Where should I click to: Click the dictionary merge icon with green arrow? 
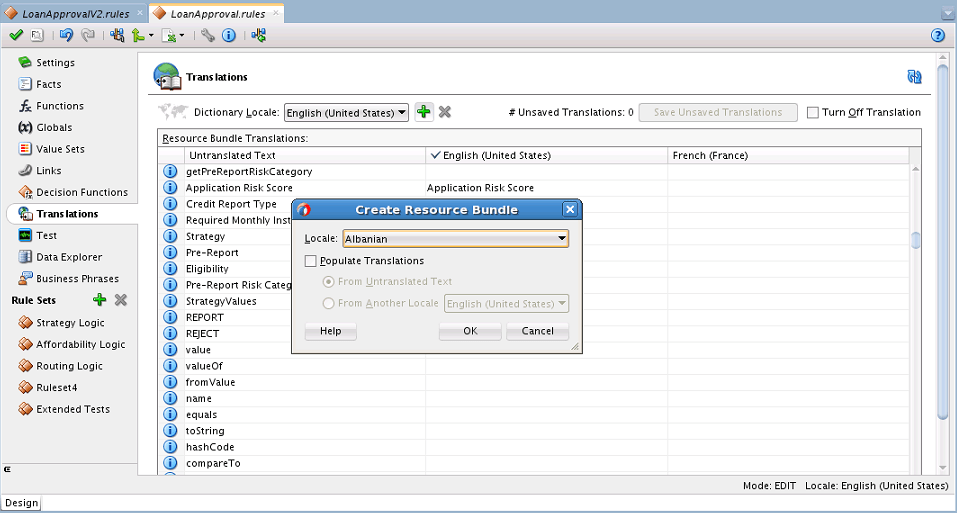point(259,35)
